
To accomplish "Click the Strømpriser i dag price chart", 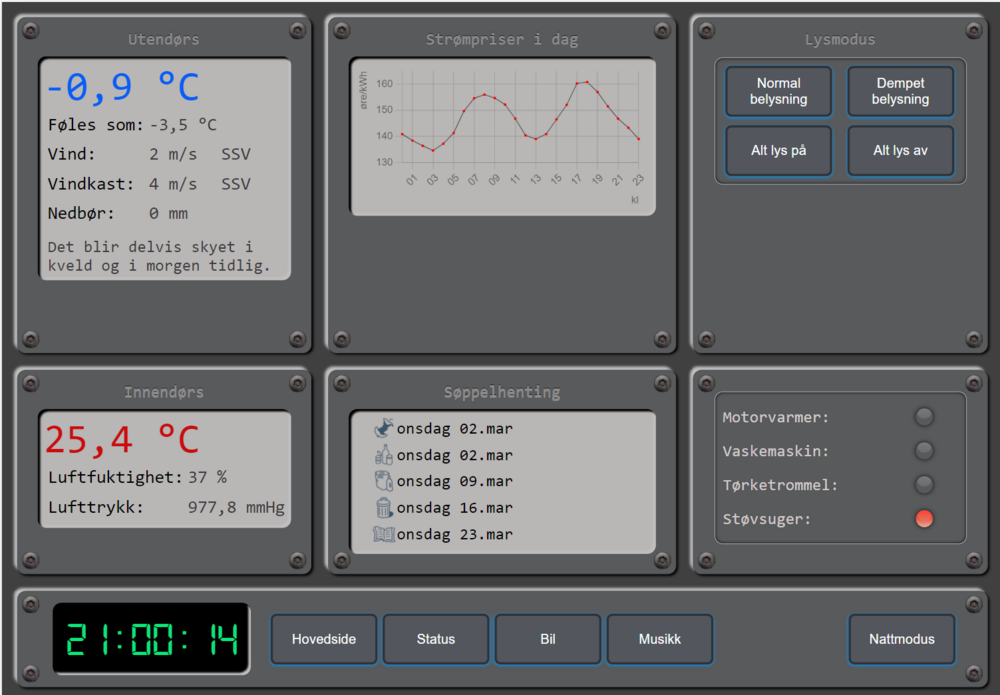I will pos(503,136).
